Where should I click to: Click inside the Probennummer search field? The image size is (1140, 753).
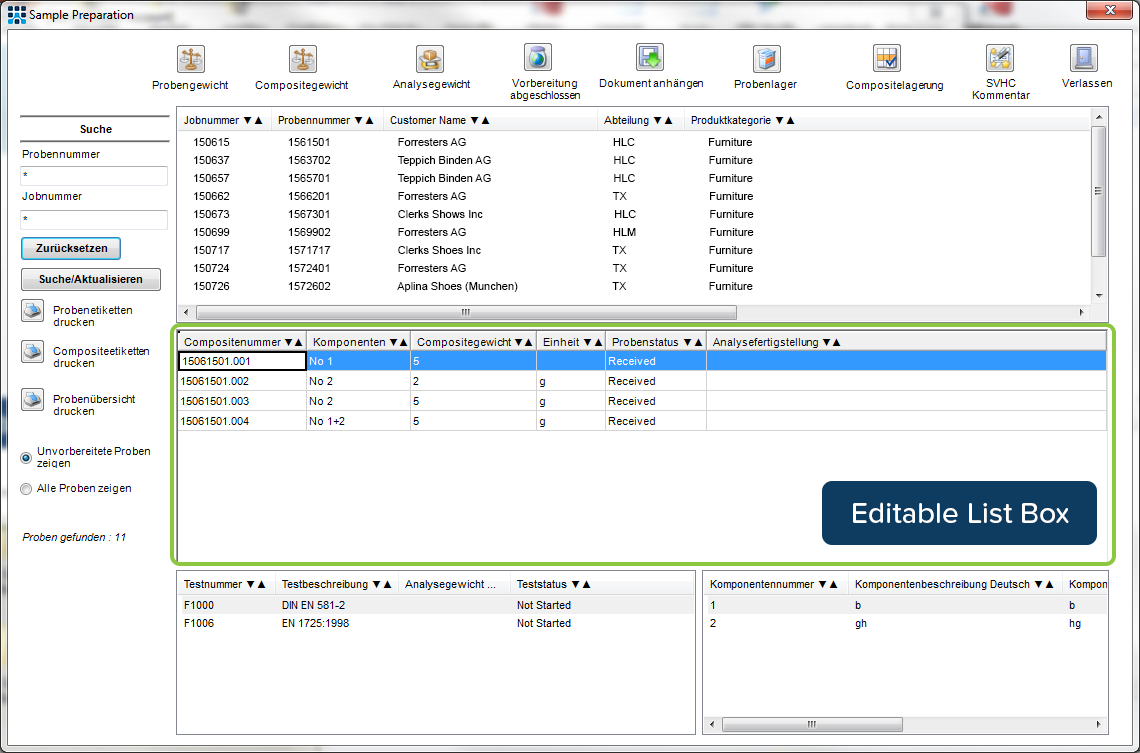[93, 176]
